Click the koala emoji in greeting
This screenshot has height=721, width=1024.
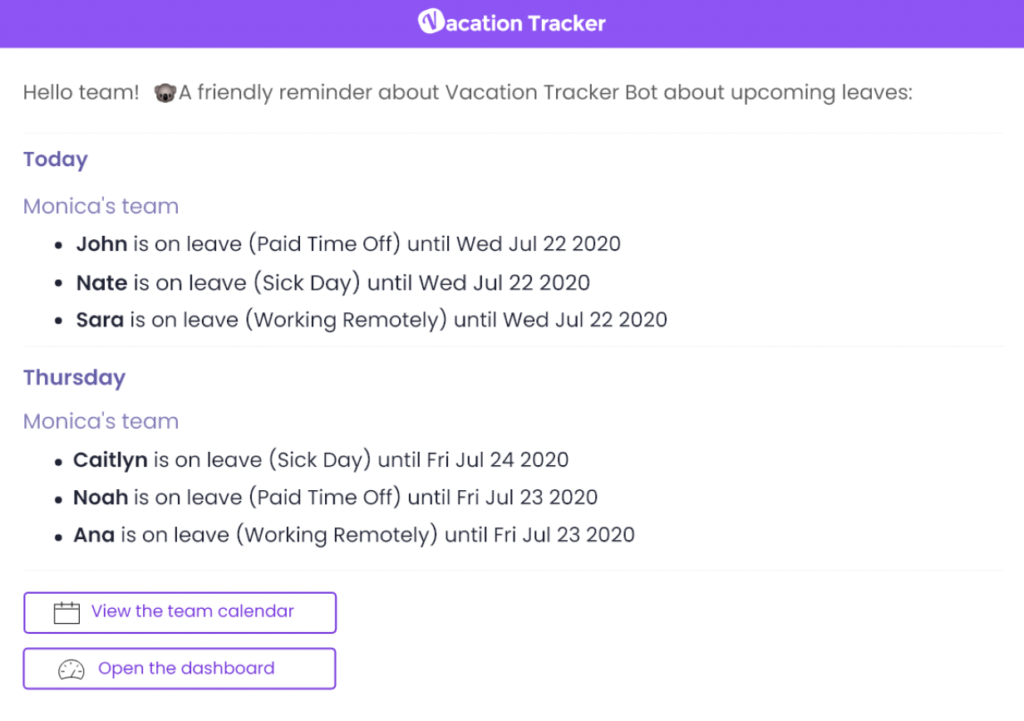point(164,93)
